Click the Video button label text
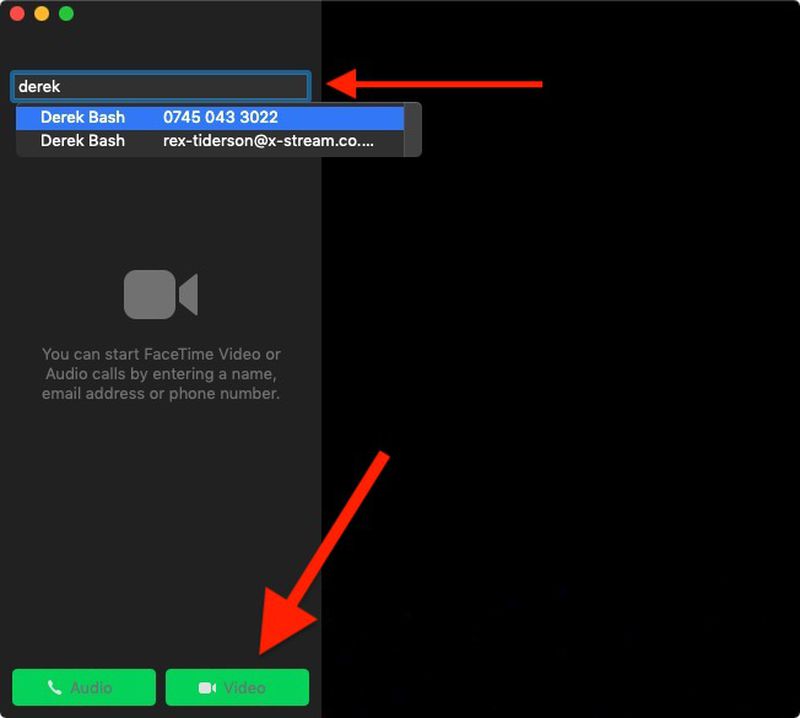Screen dimensions: 800x718 (x=246, y=687)
